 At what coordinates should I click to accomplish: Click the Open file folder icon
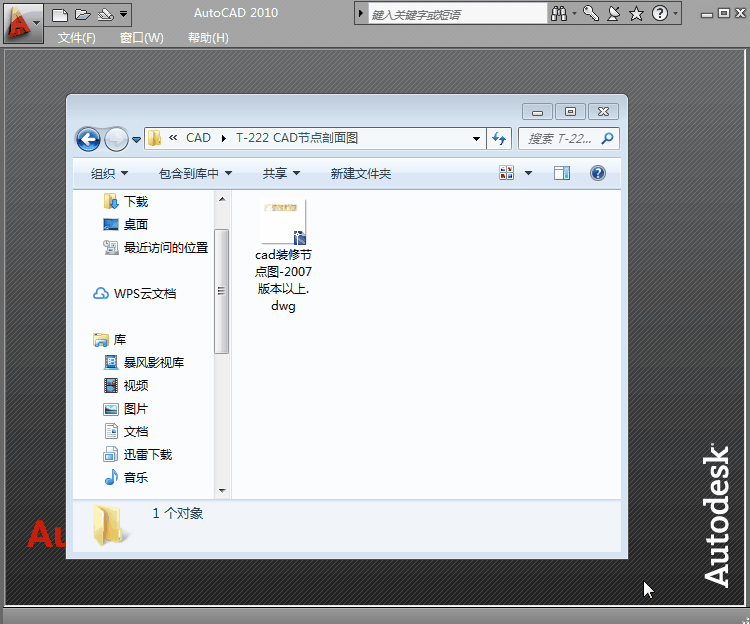[83, 15]
